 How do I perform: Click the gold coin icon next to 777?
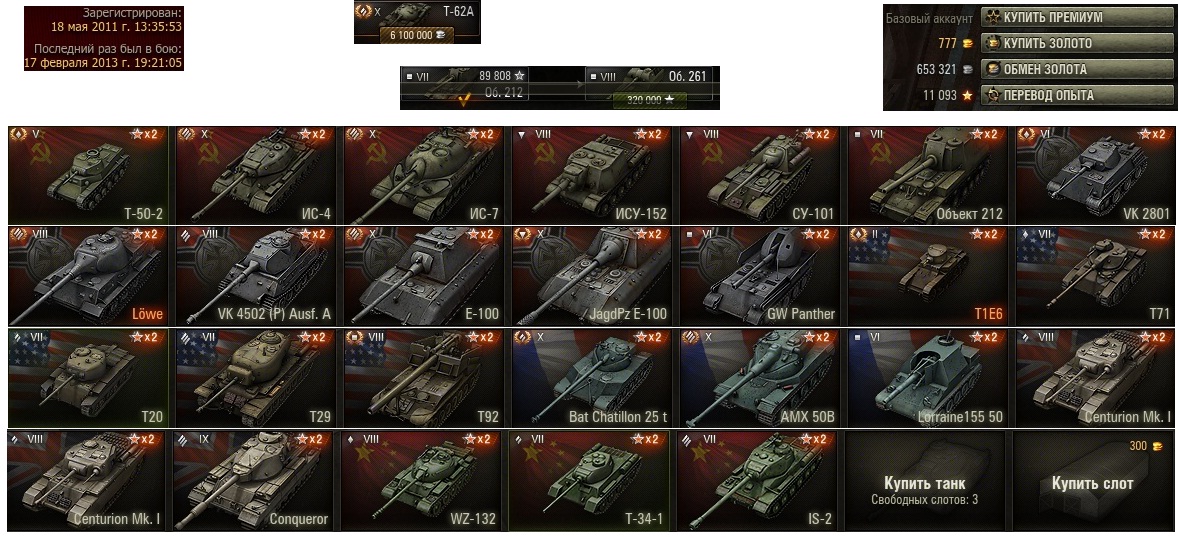pos(967,44)
